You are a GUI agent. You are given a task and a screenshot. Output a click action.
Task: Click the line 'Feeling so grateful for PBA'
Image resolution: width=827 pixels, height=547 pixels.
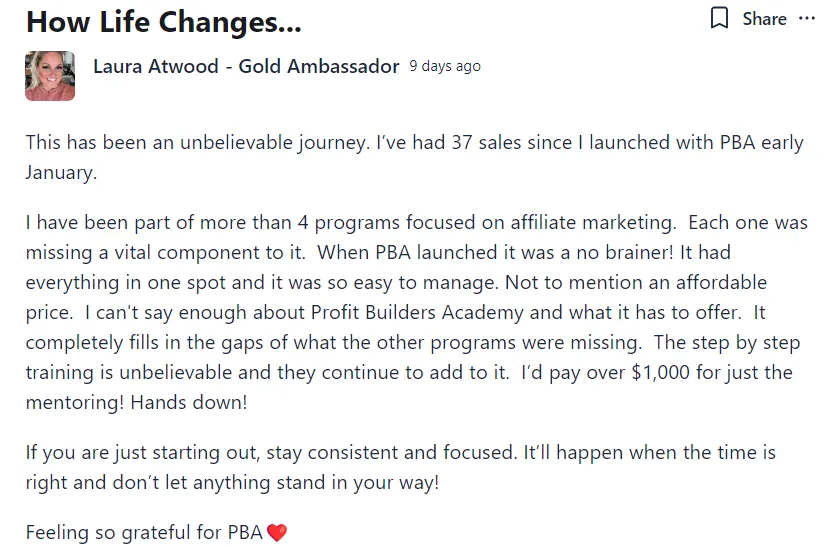tap(144, 533)
